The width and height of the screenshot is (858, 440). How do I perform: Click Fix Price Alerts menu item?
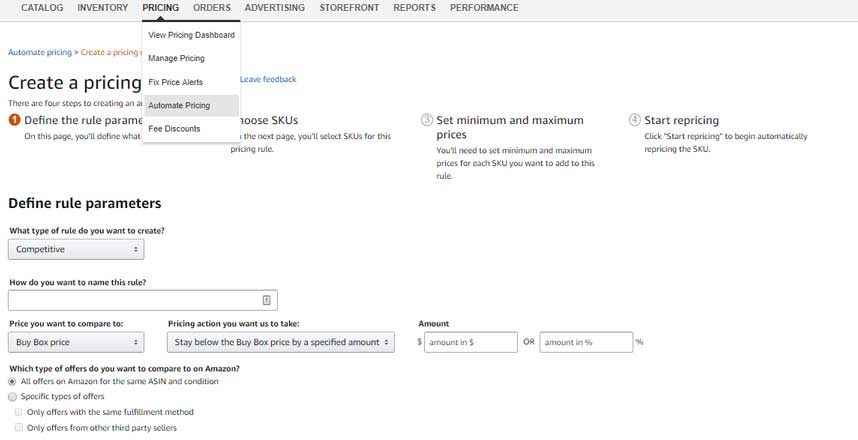(x=175, y=82)
